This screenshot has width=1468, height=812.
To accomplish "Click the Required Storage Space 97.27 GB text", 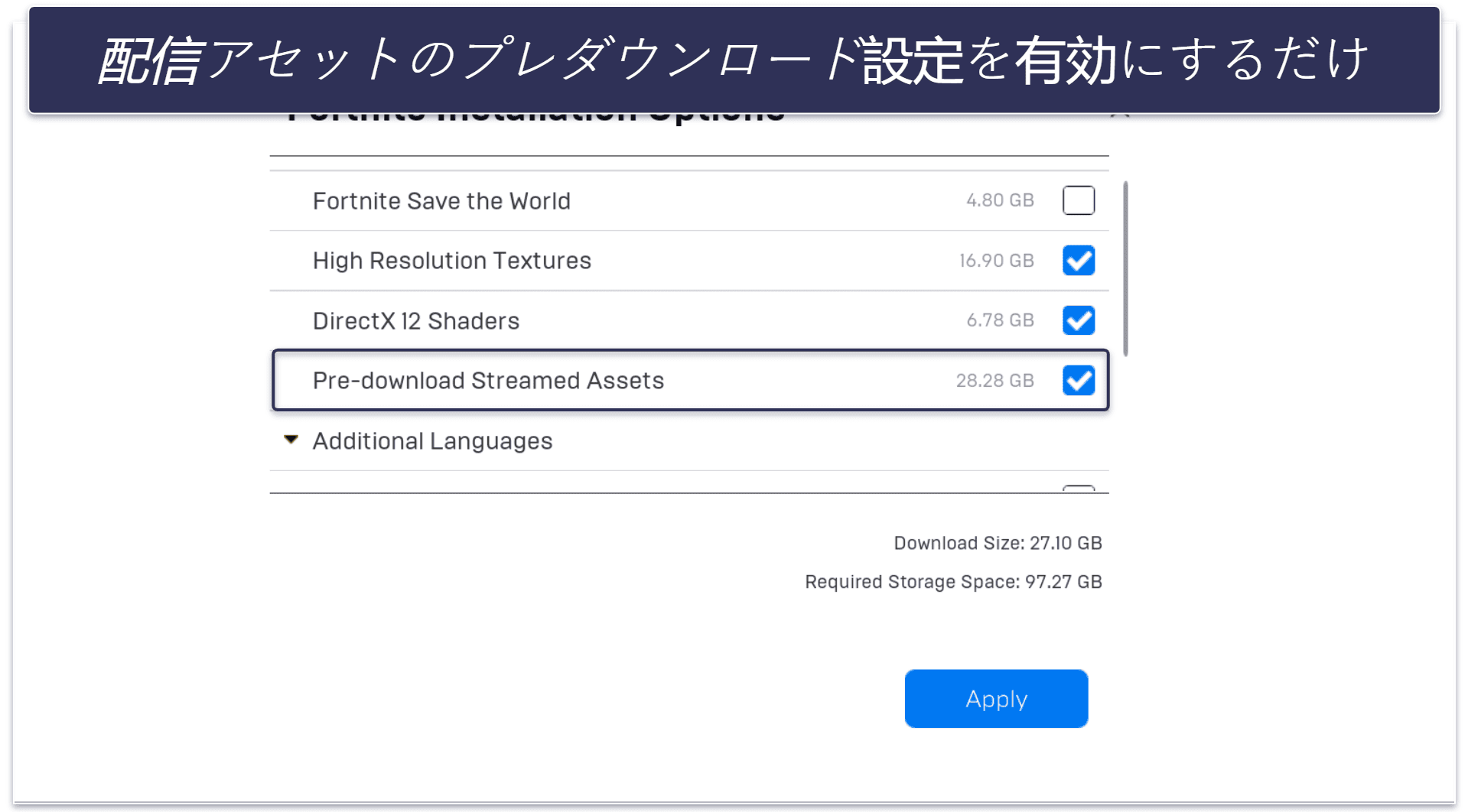I will click(953, 582).
